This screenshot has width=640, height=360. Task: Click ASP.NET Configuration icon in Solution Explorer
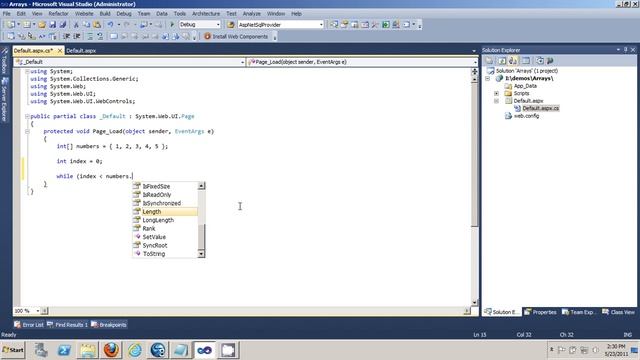point(550,61)
